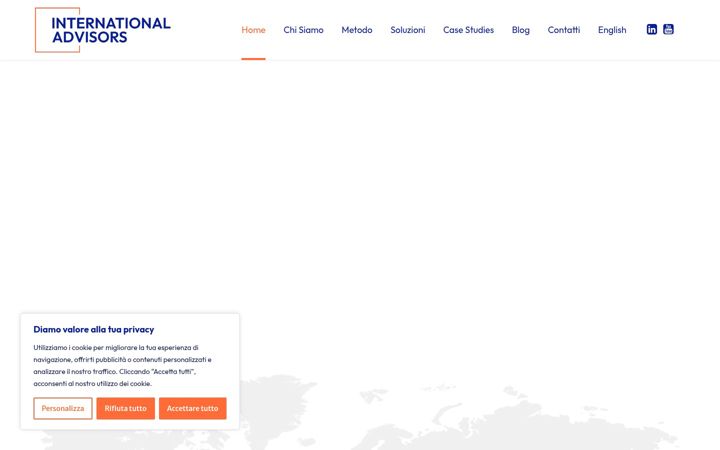Open the Case Studies page

click(x=468, y=30)
